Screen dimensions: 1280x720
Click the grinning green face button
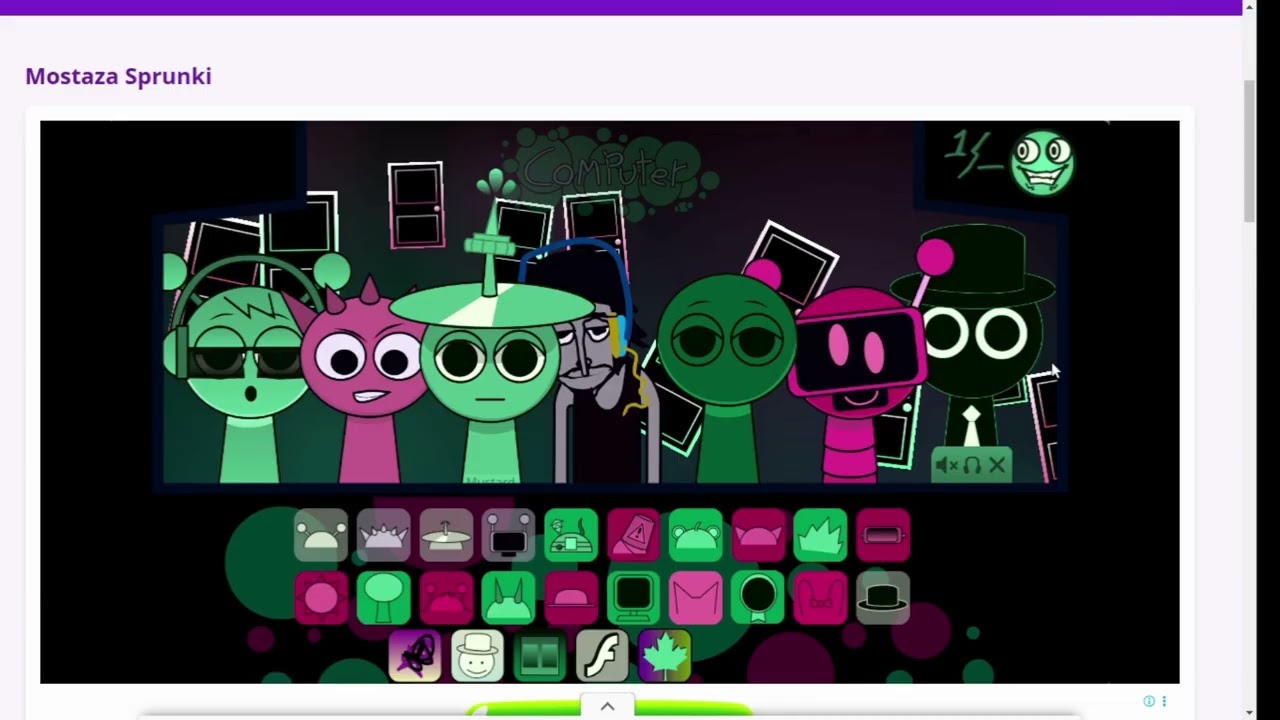click(1042, 162)
